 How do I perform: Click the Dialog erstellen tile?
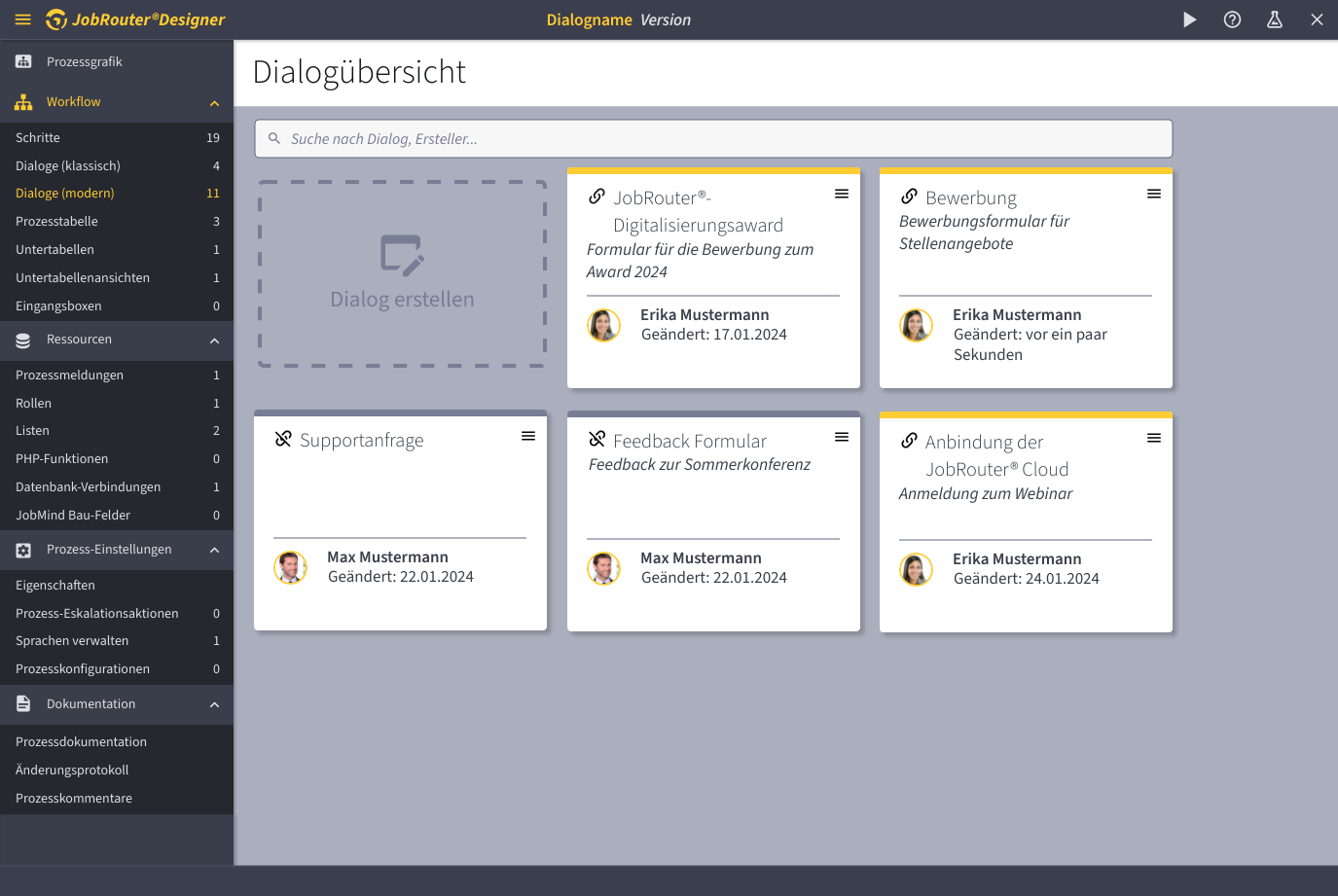(402, 274)
